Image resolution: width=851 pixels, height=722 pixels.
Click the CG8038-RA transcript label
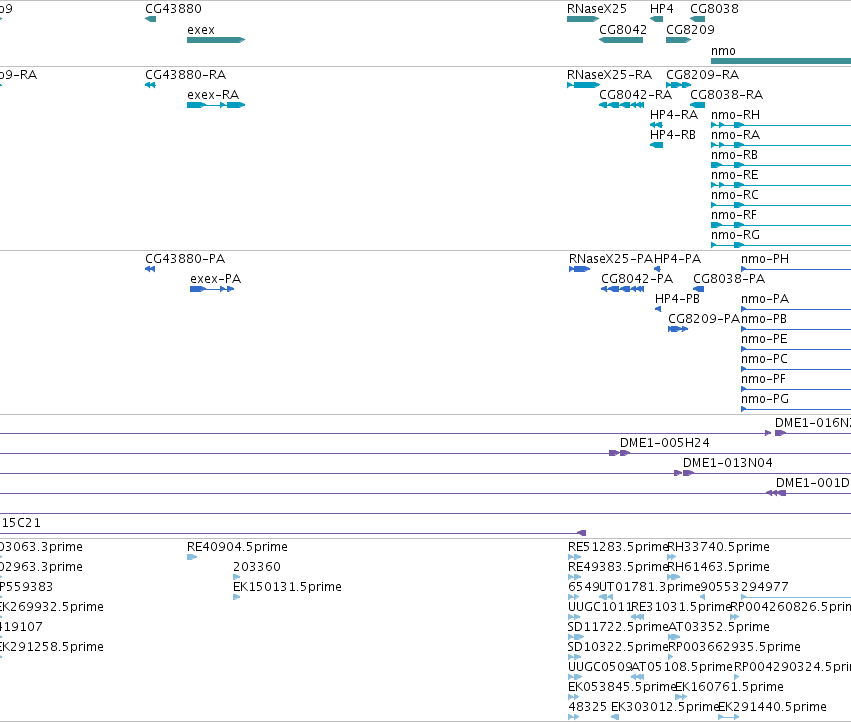point(727,95)
